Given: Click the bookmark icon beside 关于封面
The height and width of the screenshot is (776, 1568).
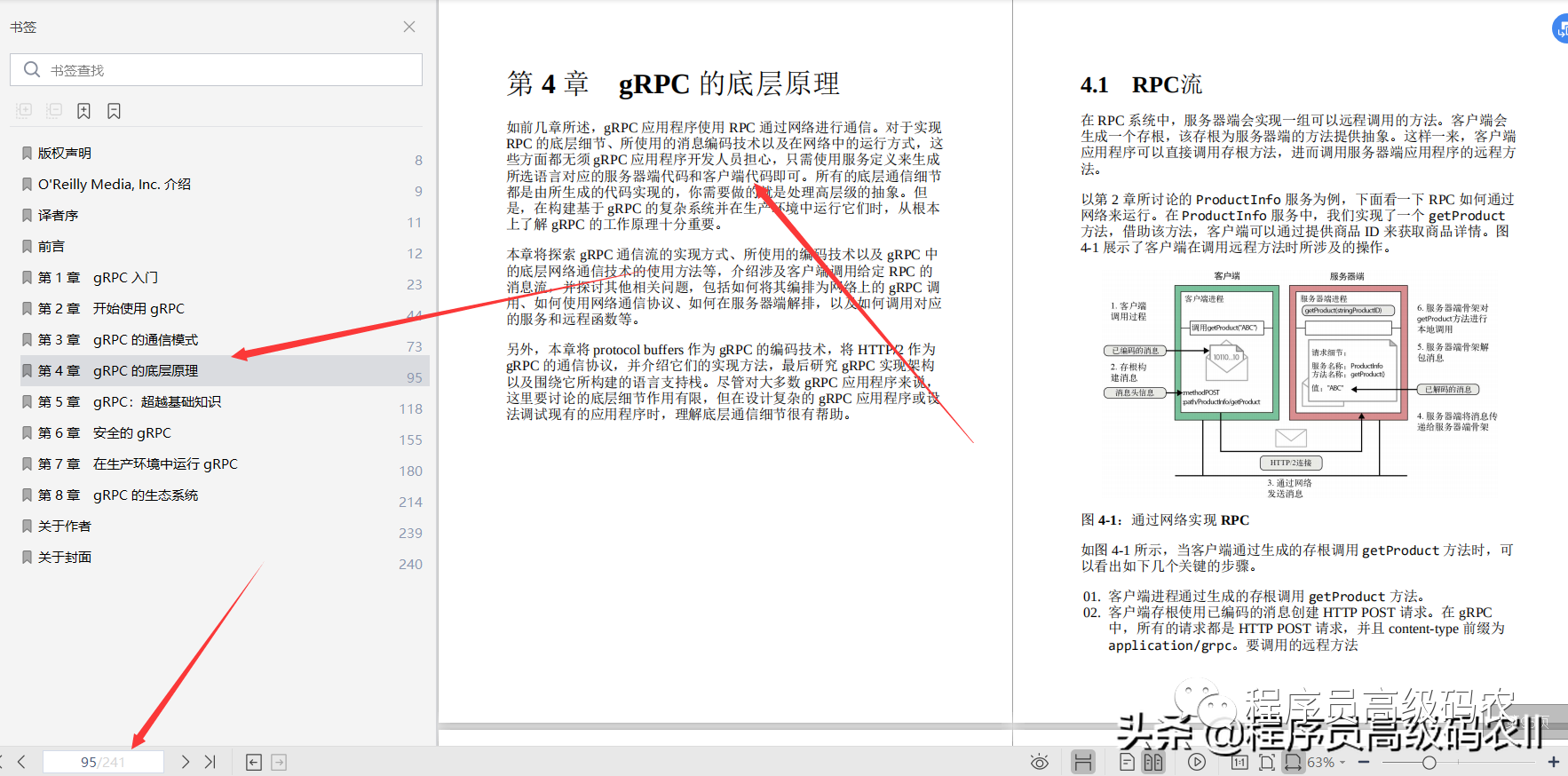Looking at the screenshot, I should coord(27,557).
